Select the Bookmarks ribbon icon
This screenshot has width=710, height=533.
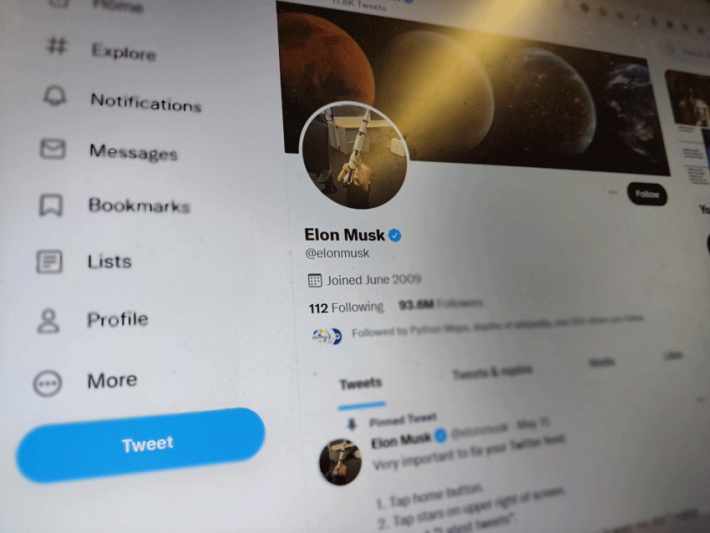(51, 205)
